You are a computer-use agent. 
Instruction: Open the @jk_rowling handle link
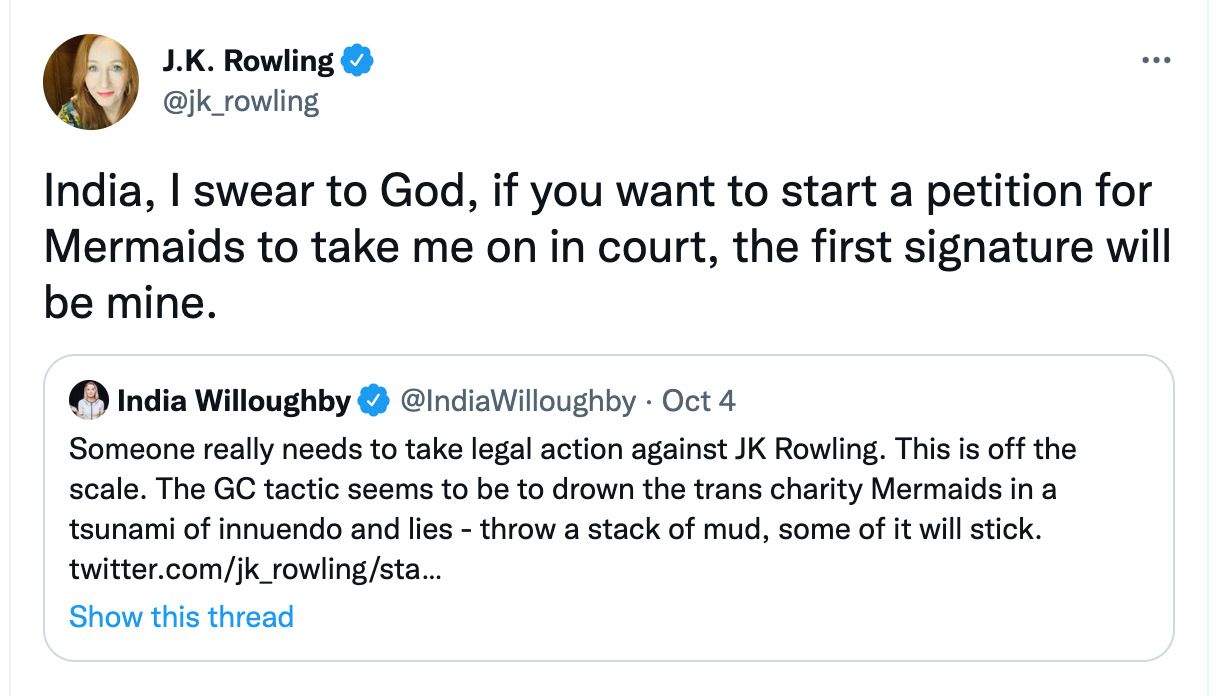click(240, 101)
